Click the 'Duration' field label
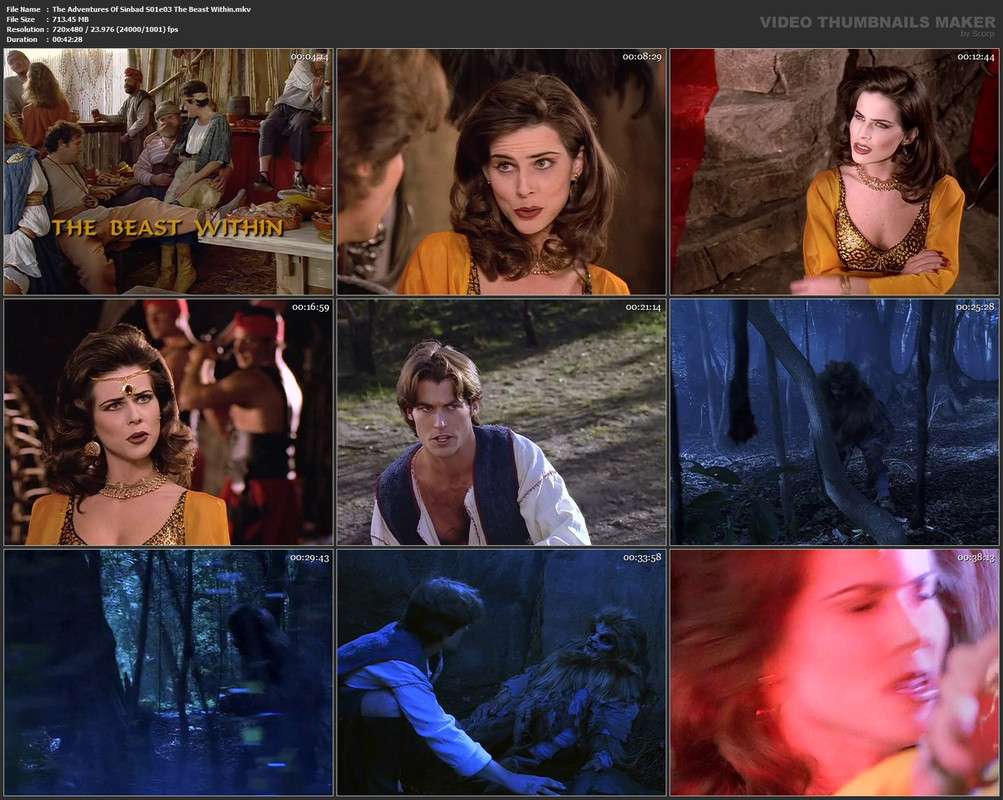1003x800 pixels. pos(22,40)
